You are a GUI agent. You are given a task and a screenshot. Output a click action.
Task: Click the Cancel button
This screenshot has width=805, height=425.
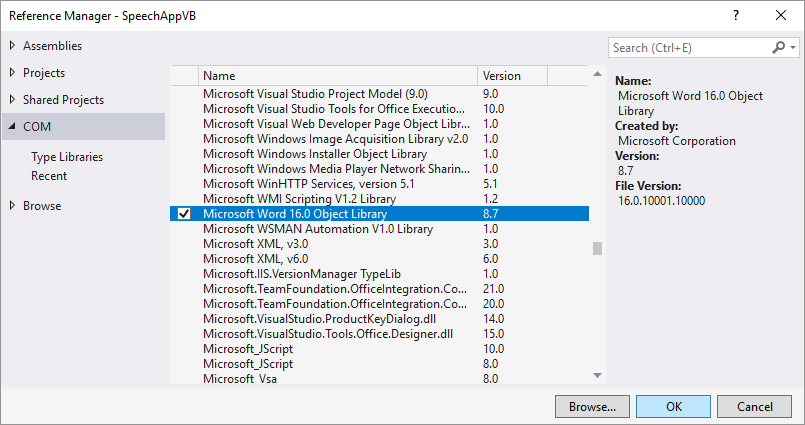tap(755, 407)
